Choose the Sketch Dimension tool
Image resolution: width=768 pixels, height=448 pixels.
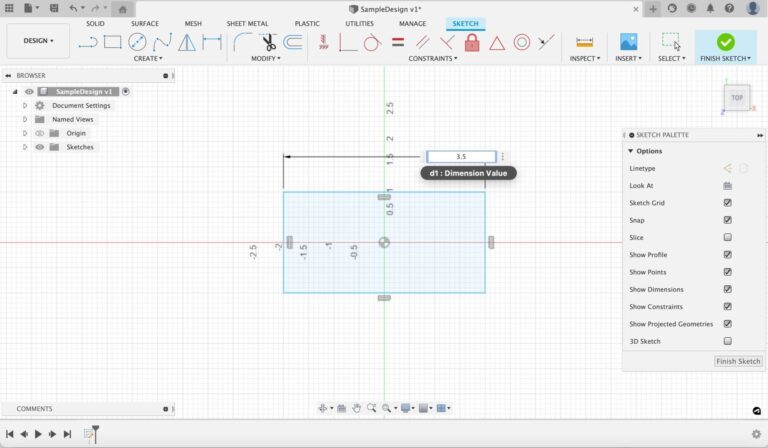212,42
